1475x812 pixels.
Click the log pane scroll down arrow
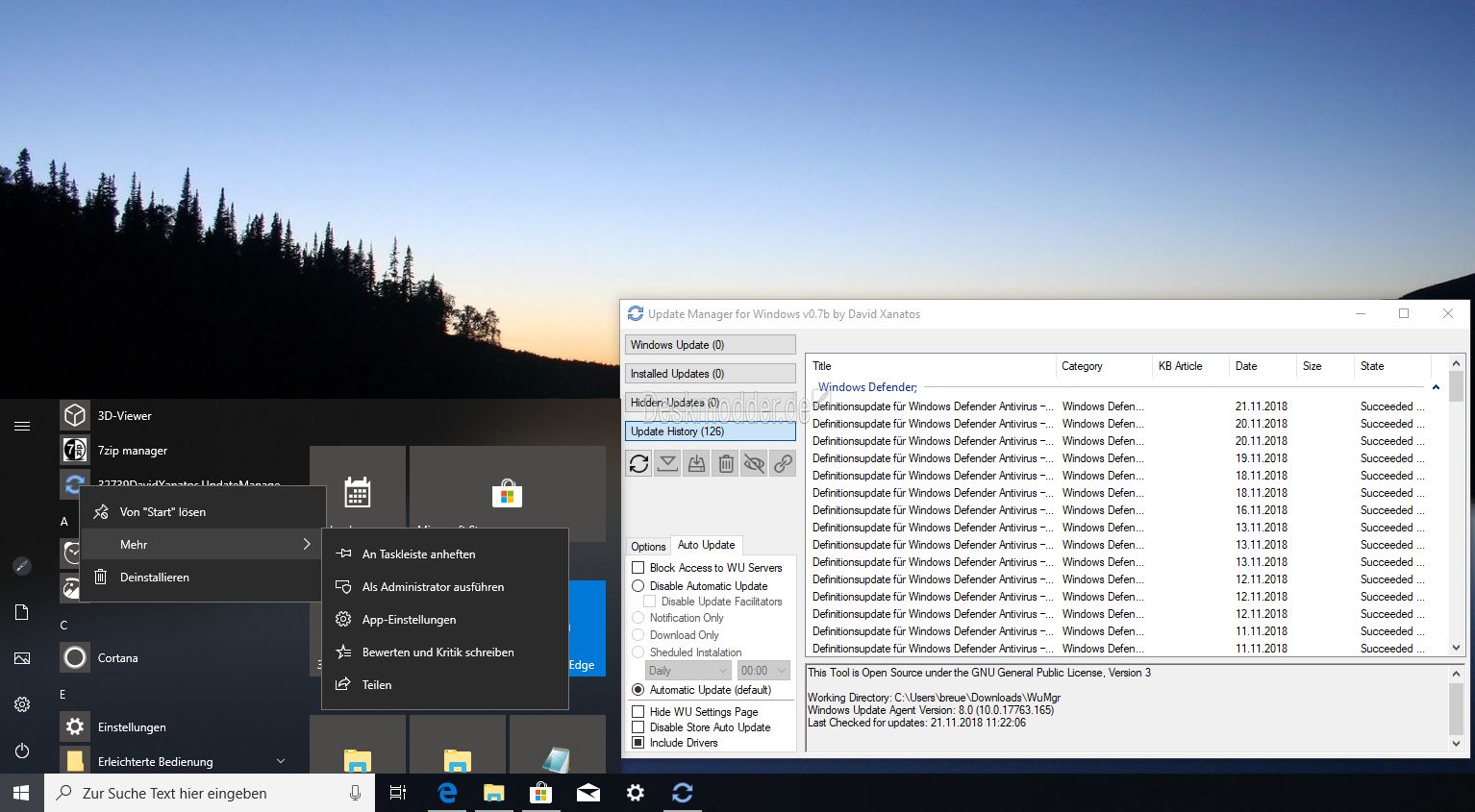click(1456, 744)
